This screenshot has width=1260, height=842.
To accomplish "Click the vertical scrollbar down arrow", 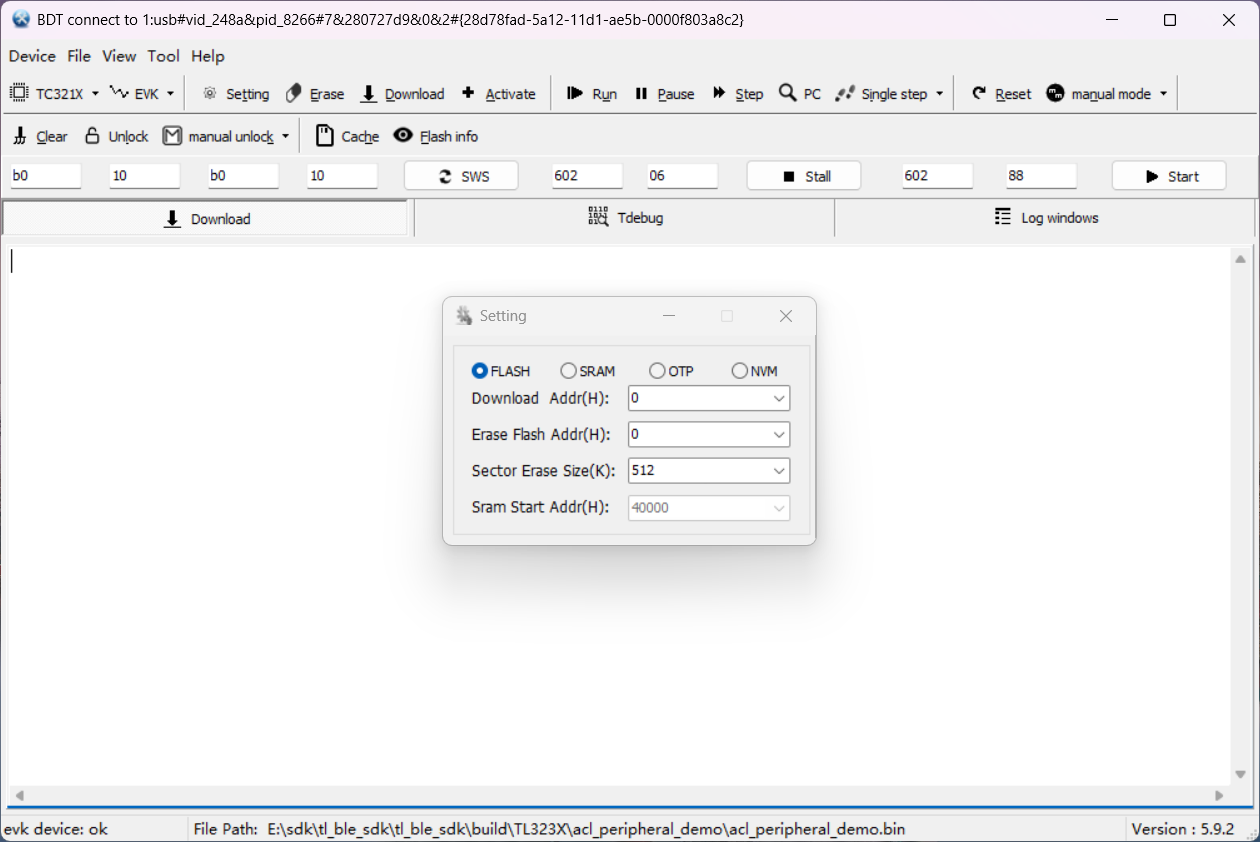I will [x=1241, y=774].
